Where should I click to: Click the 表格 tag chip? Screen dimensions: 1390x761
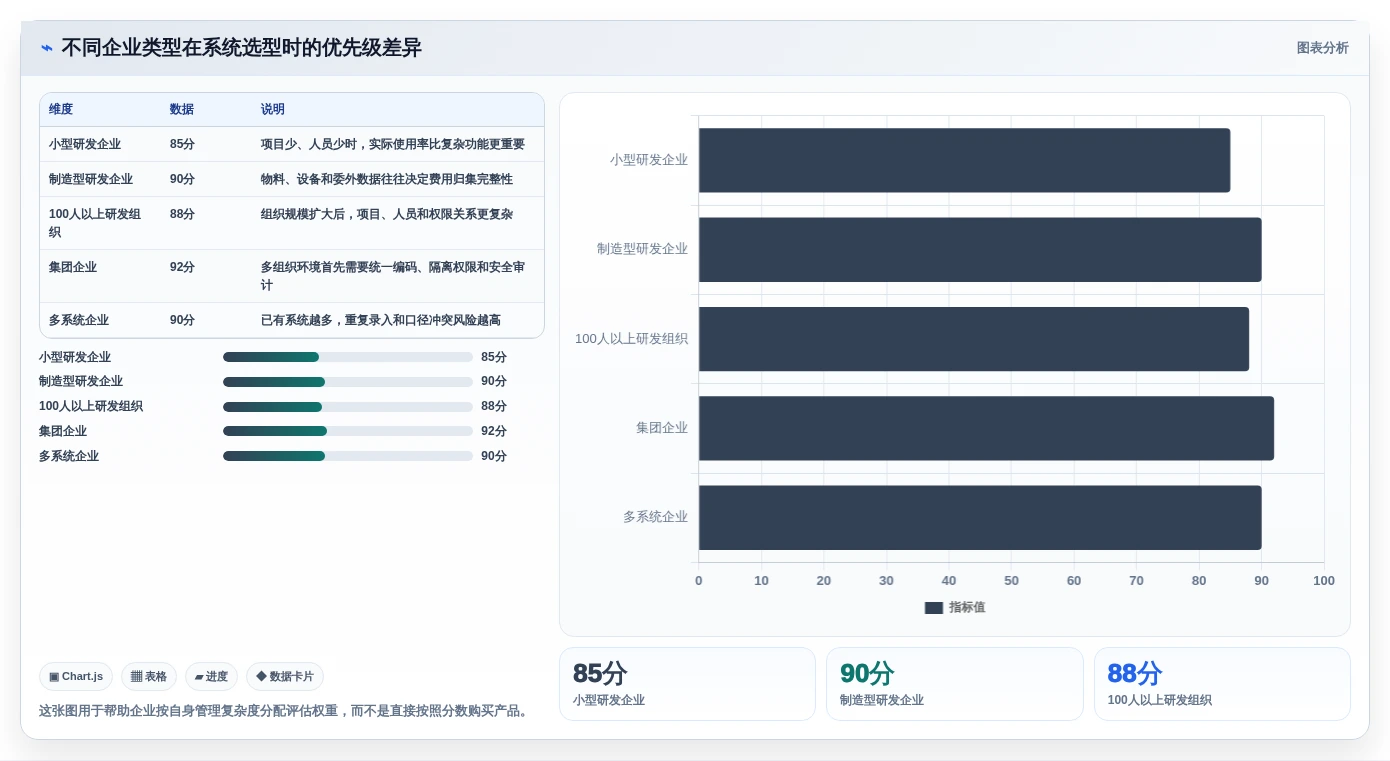149,677
